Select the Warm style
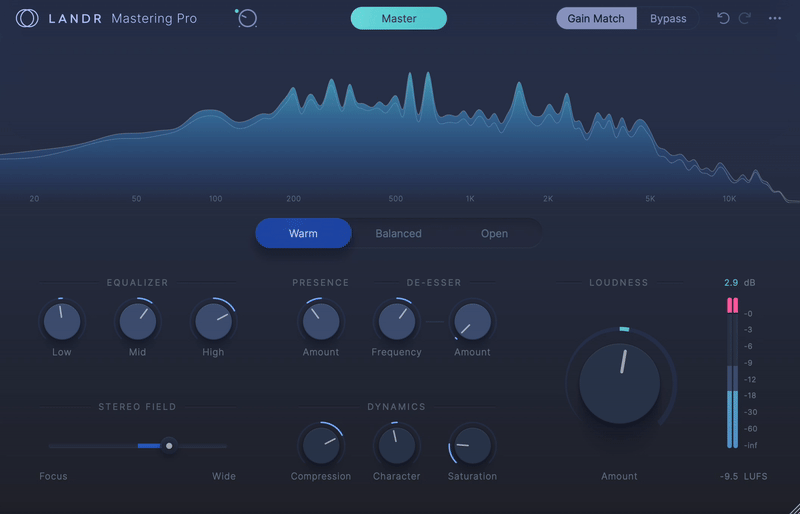Screen dimensions: 800x514 point(303,233)
